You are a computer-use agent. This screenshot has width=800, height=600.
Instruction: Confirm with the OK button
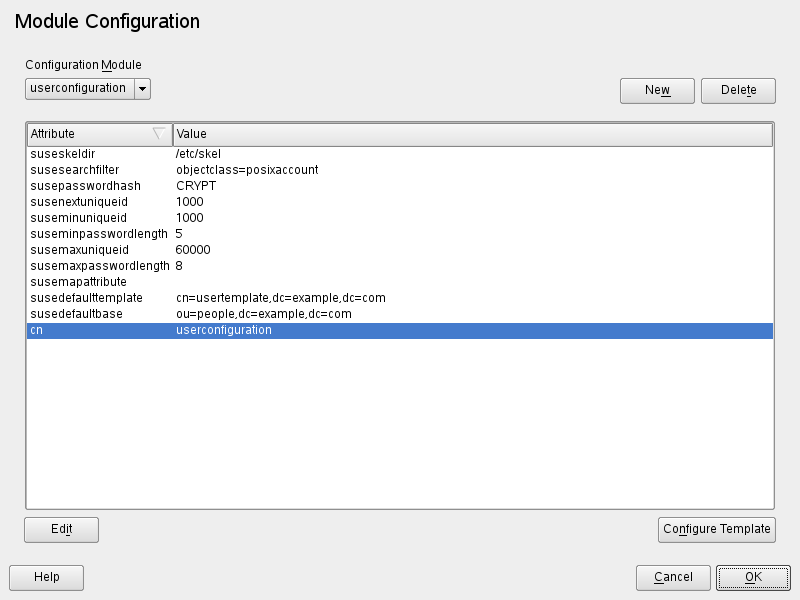753,577
